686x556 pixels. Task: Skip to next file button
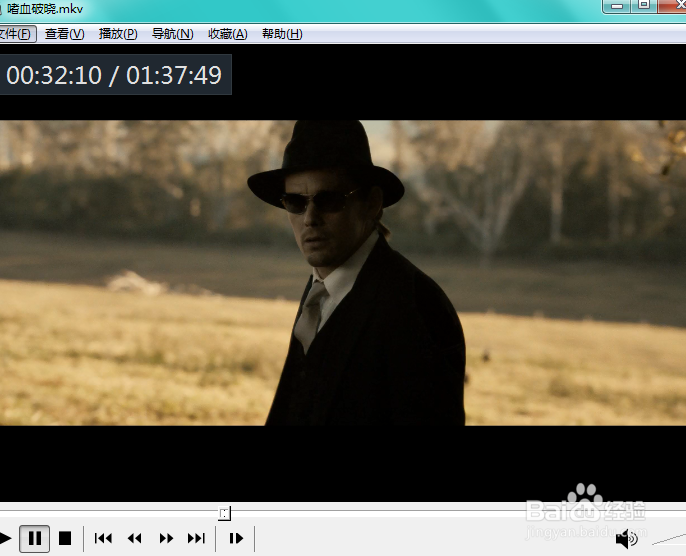[196, 539]
